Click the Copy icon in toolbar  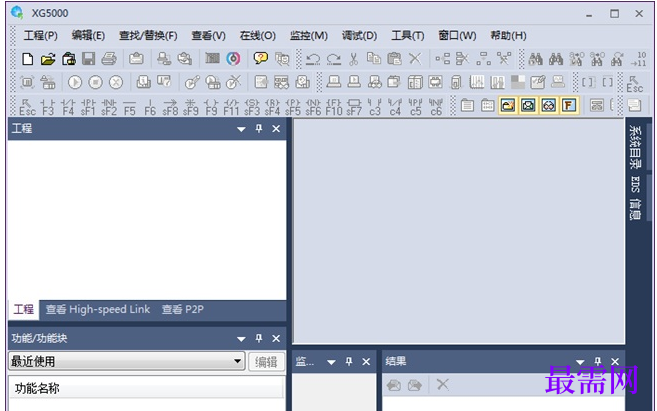374,59
